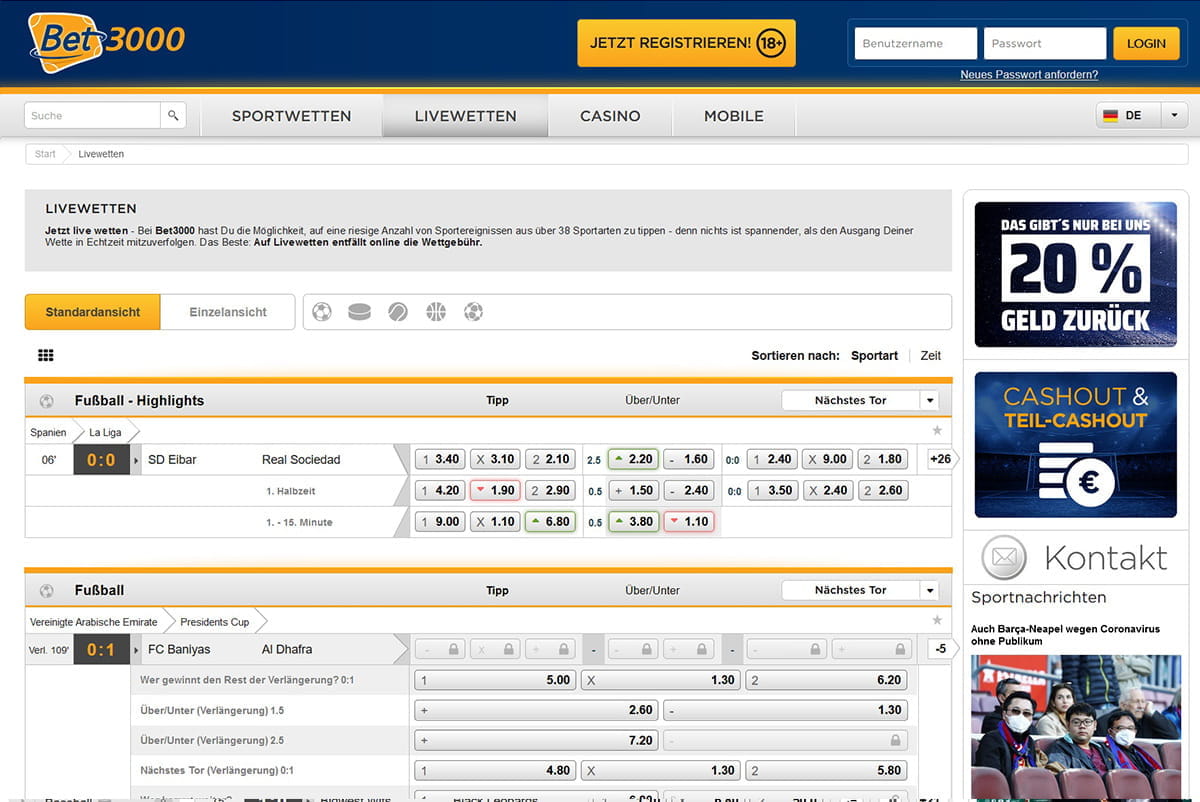This screenshot has height=802, width=1200.
Task: Click the Fußball - Highlights ball icon
Action: [x=46, y=401]
